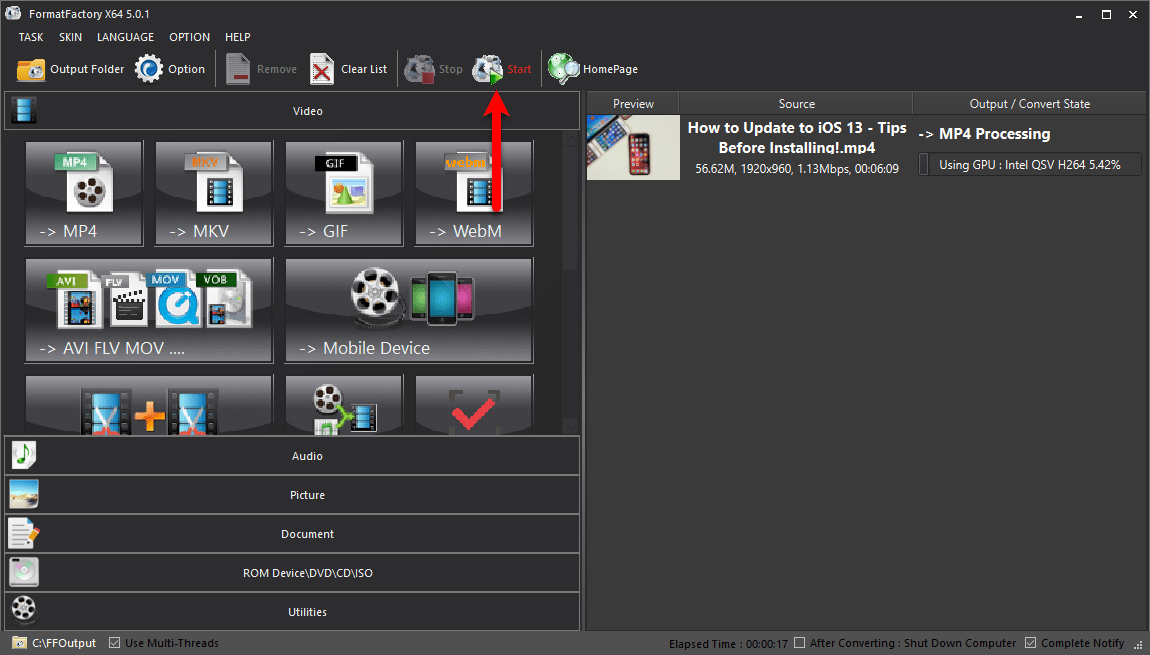Choose the -> MKV conversion tile

click(x=214, y=194)
